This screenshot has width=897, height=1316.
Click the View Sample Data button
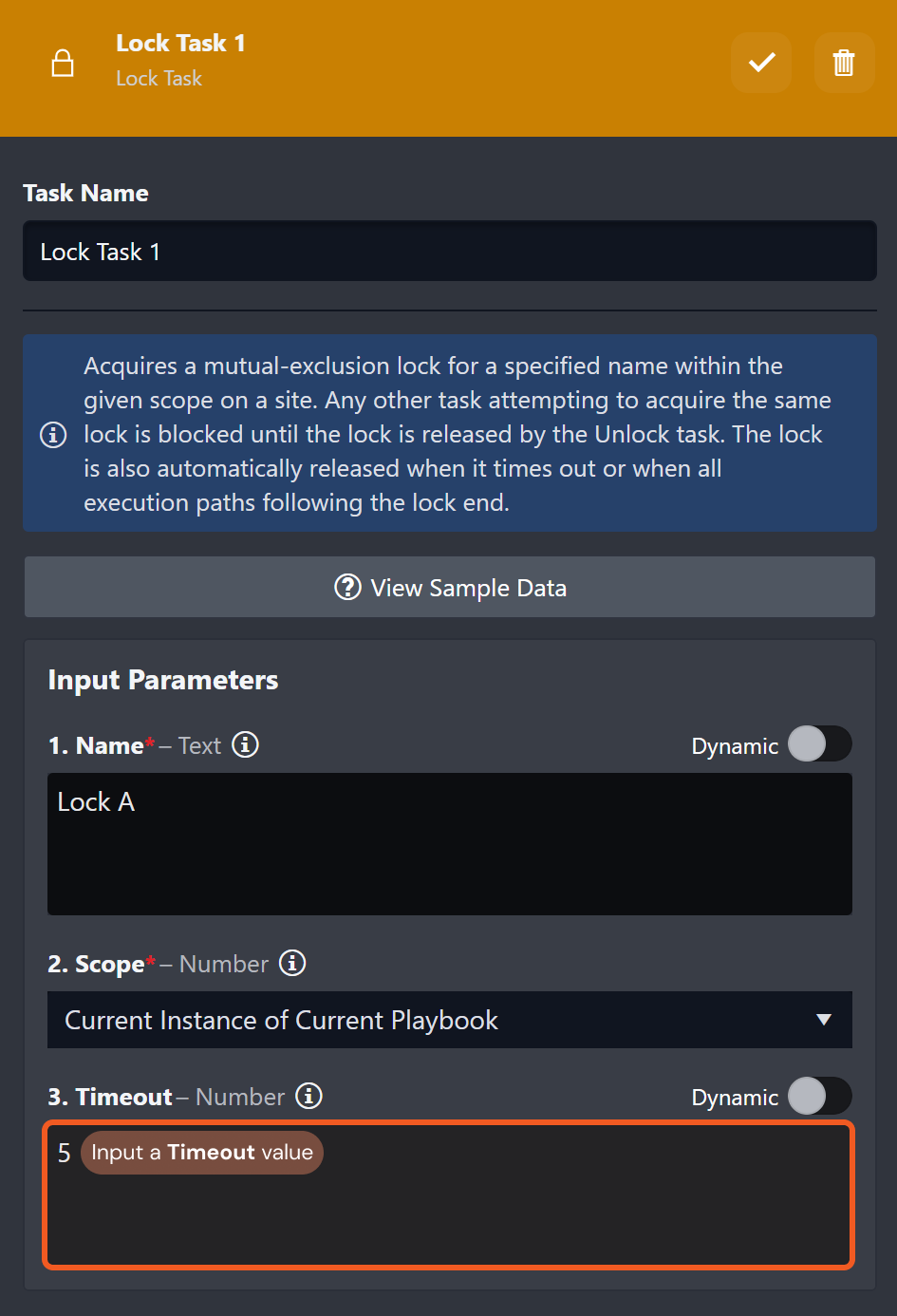coord(450,588)
